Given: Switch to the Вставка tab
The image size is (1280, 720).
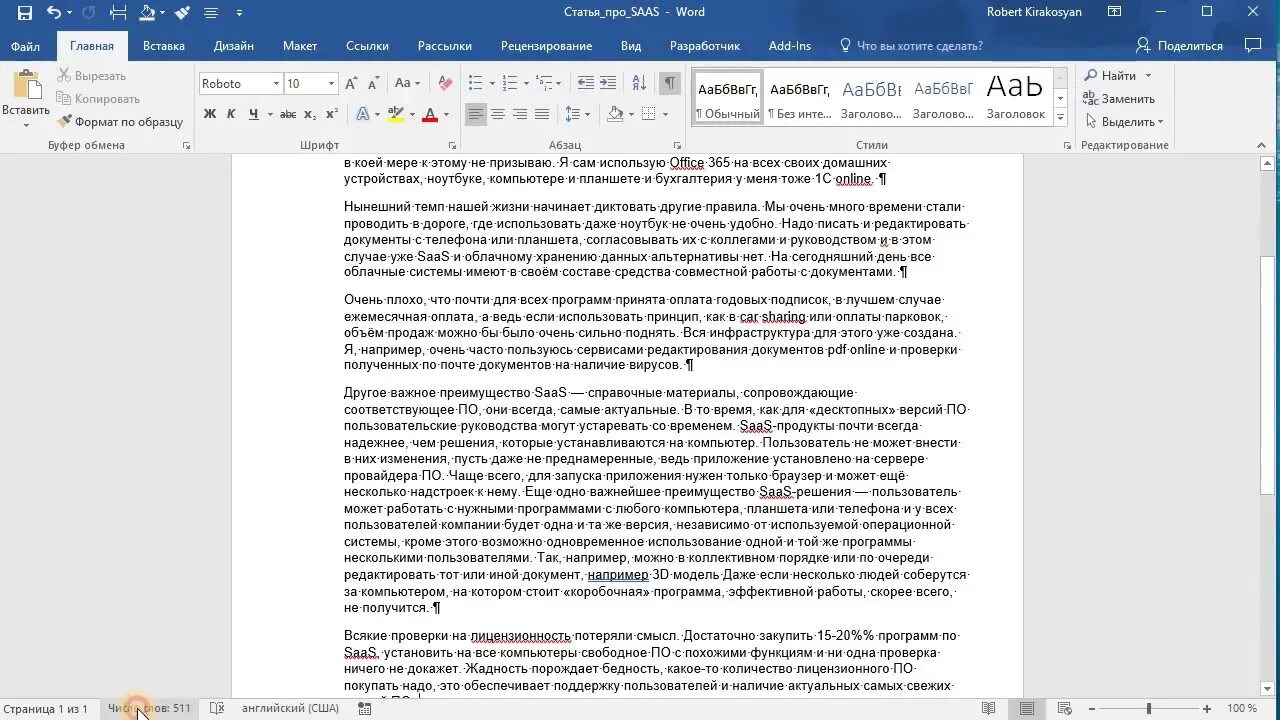Looking at the screenshot, I should click(163, 46).
